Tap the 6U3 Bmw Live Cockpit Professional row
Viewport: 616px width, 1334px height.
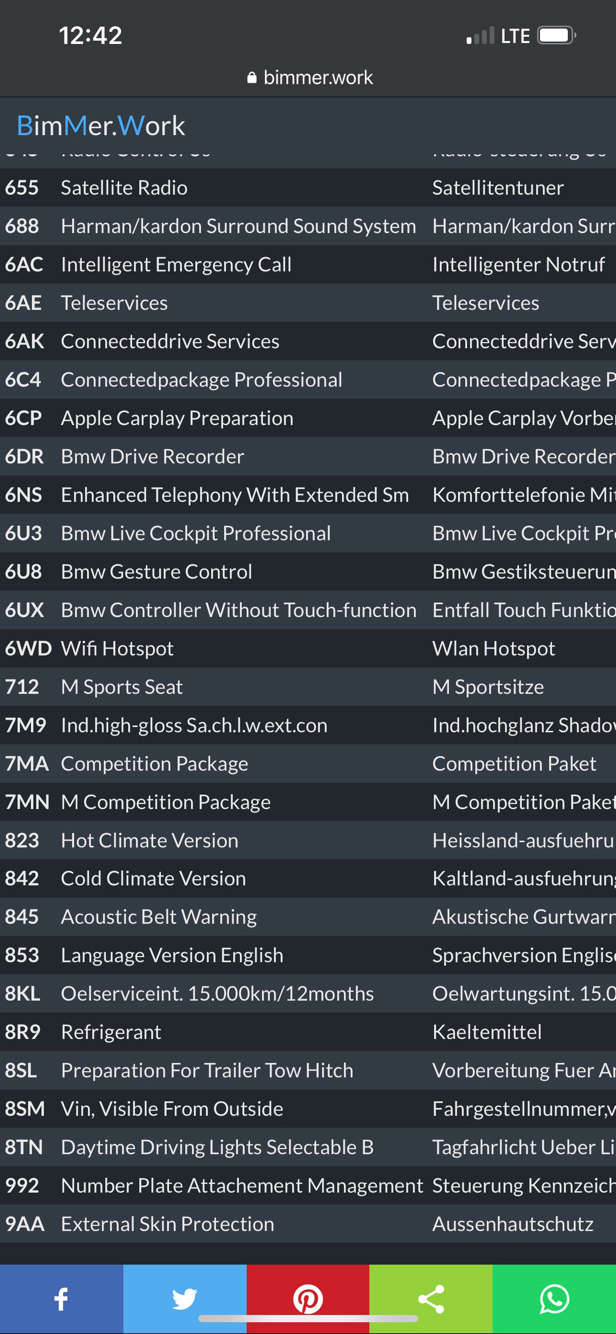click(x=195, y=533)
